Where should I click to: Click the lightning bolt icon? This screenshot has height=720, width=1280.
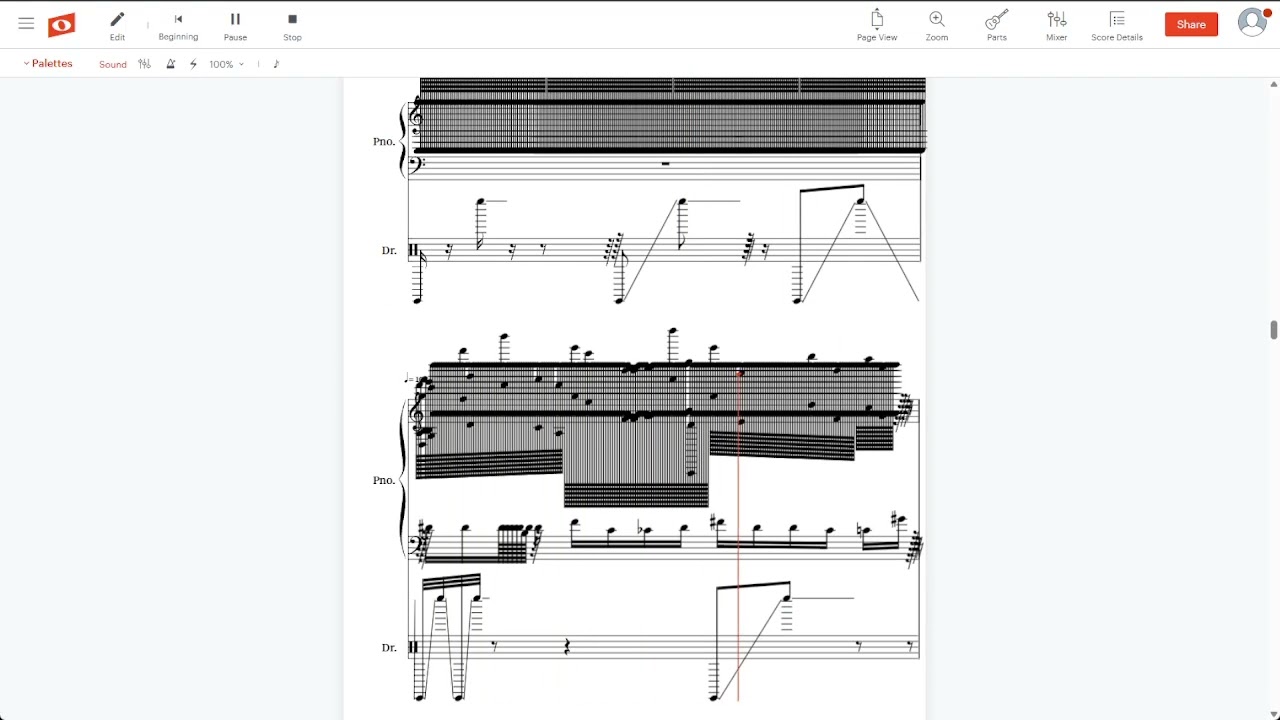tap(193, 64)
